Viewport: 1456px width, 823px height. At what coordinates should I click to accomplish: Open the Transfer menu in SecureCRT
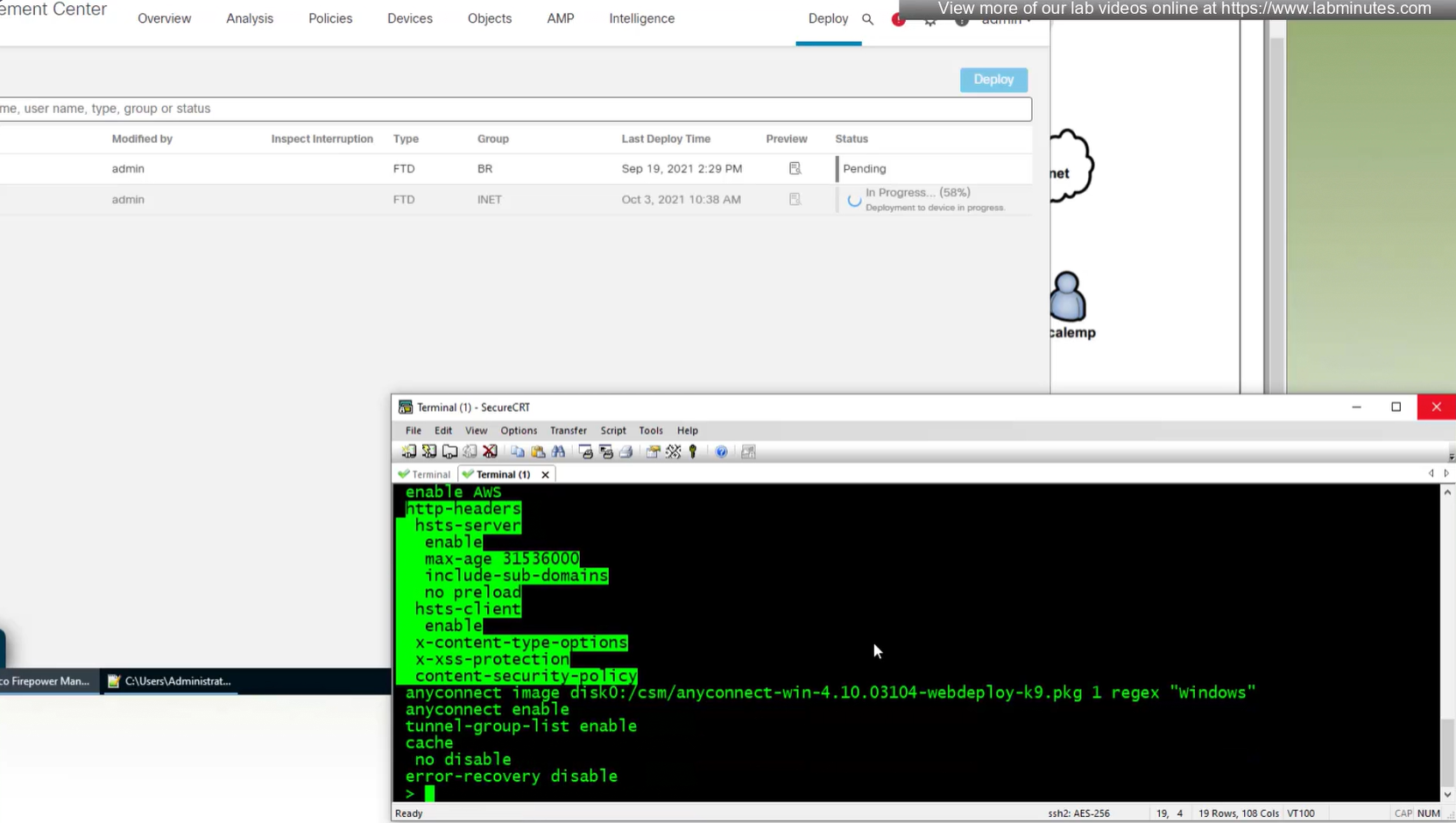coord(568,430)
